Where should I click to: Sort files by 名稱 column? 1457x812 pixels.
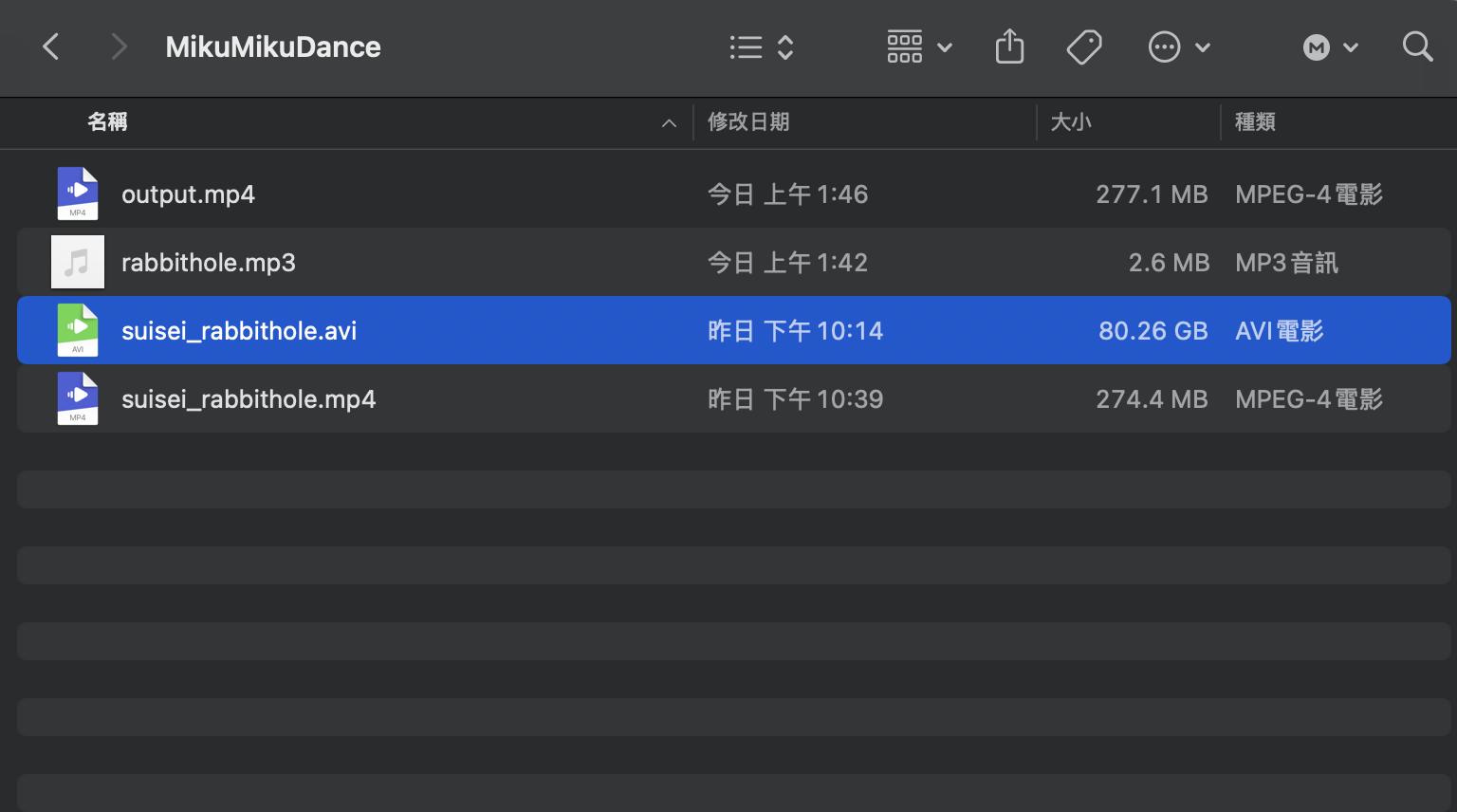(x=107, y=122)
